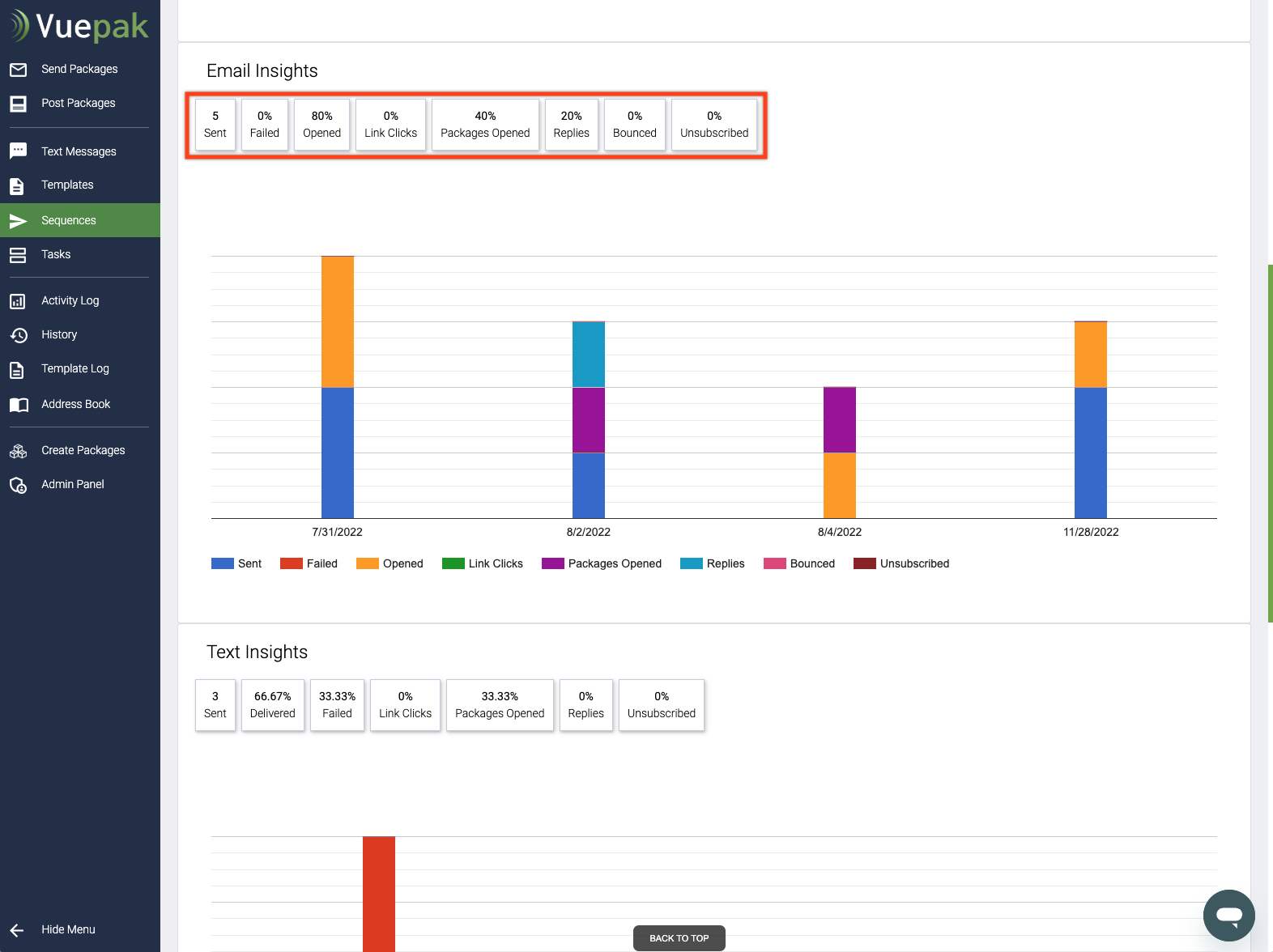Go to Post Packages
This screenshot has height=952, width=1273.
[x=80, y=103]
